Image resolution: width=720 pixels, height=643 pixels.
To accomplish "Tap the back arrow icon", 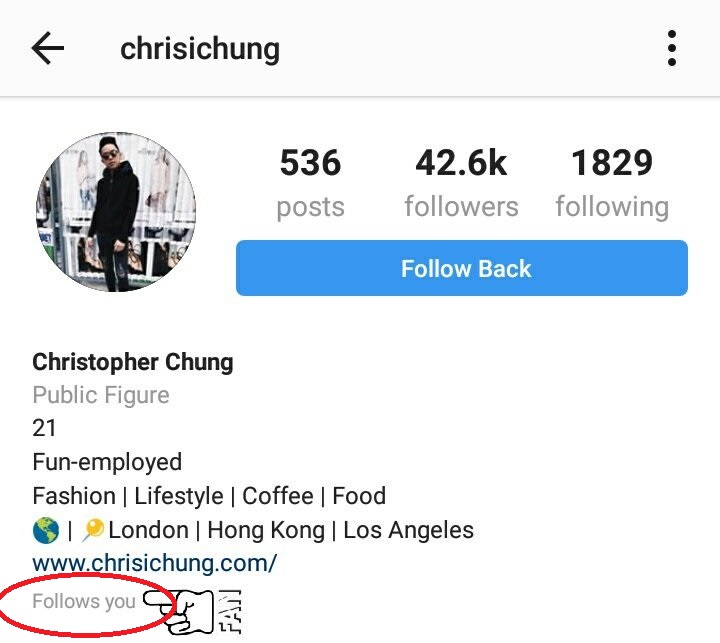I will [48, 48].
